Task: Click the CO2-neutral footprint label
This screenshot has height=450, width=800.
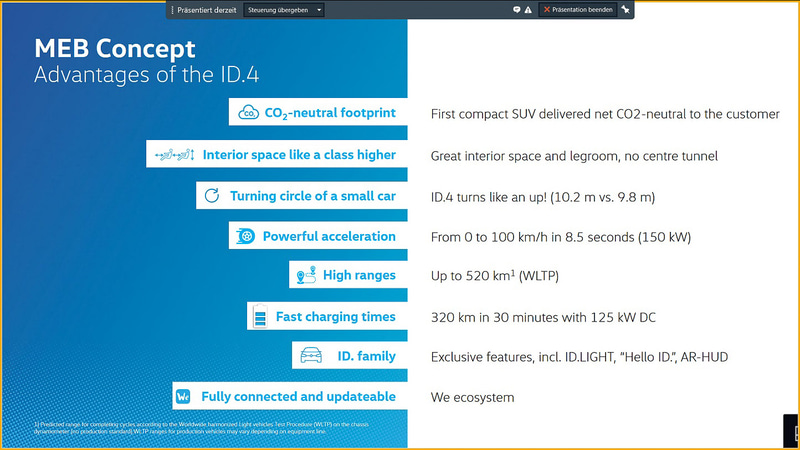Action: click(x=330, y=113)
